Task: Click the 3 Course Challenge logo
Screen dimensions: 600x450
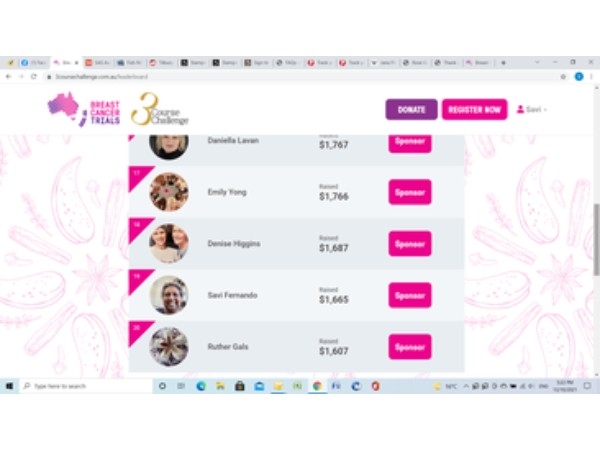Action: point(160,109)
